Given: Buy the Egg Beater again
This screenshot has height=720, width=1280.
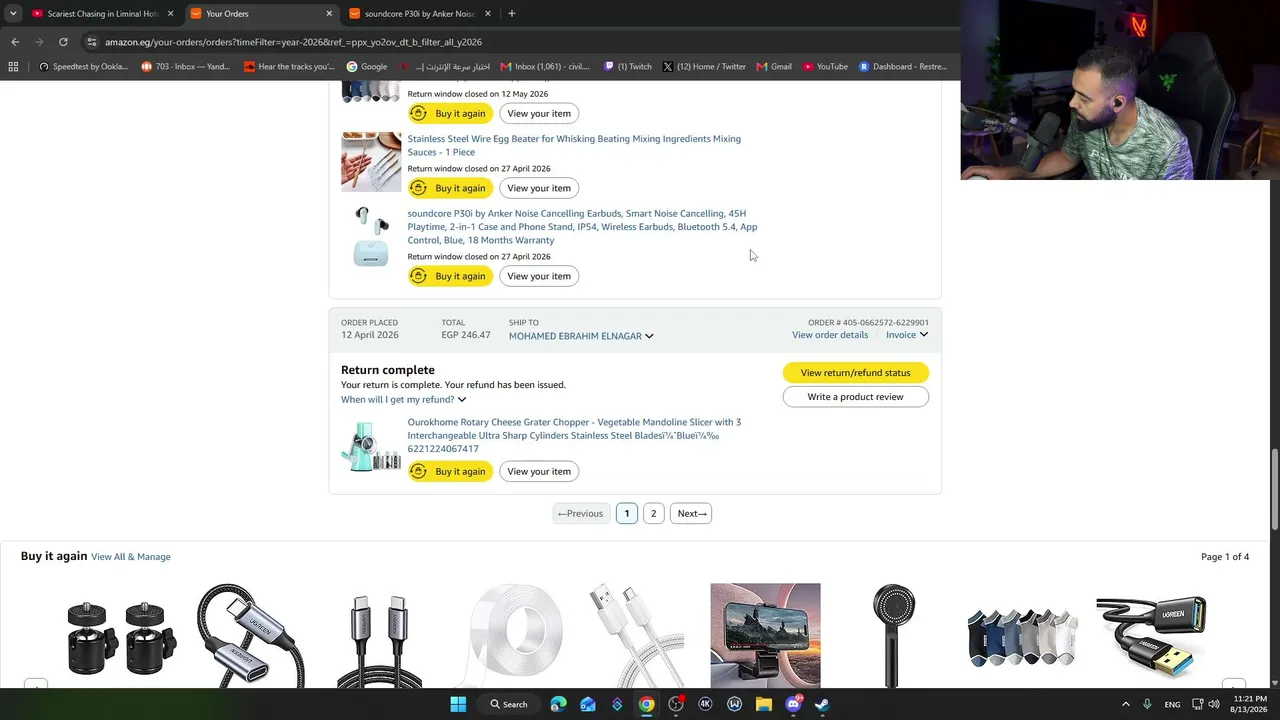Looking at the screenshot, I should pos(450,188).
